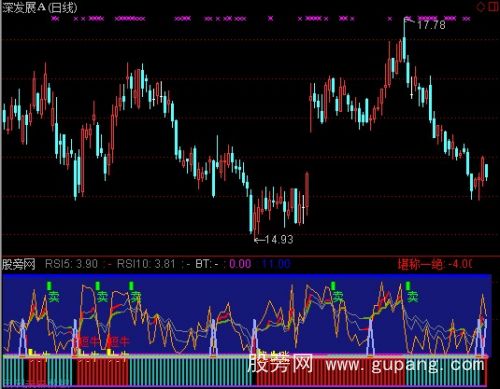This screenshot has height=389, width=500.
Task: Click the rightmost green 卖 sell marker
Action: pos(412,296)
